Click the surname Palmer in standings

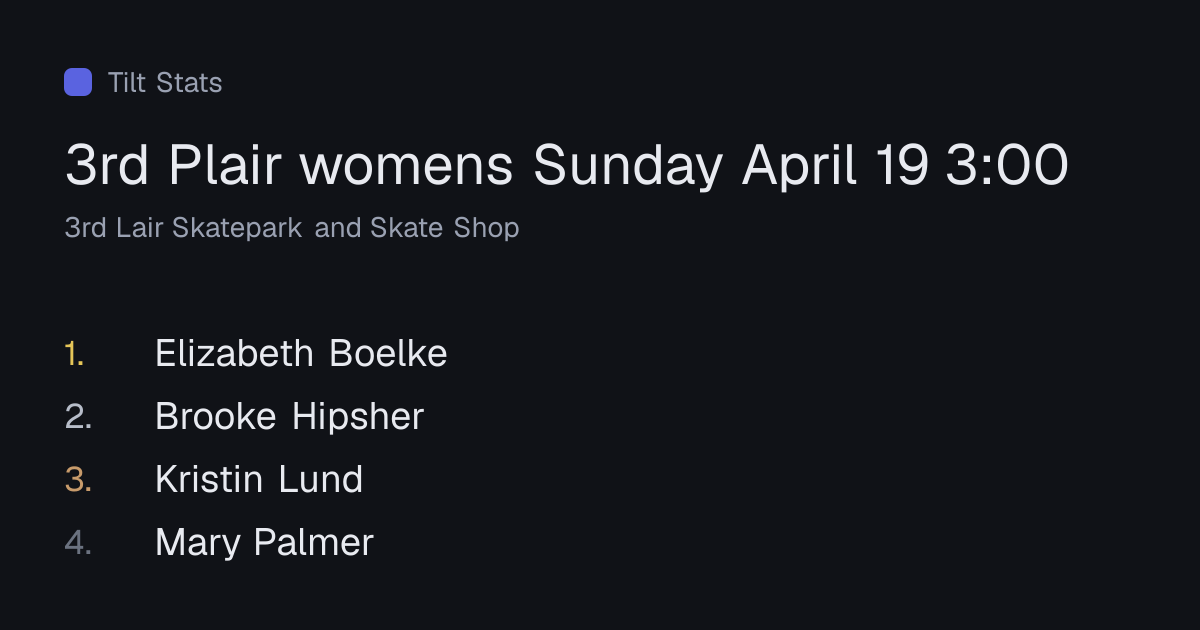click(x=313, y=542)
